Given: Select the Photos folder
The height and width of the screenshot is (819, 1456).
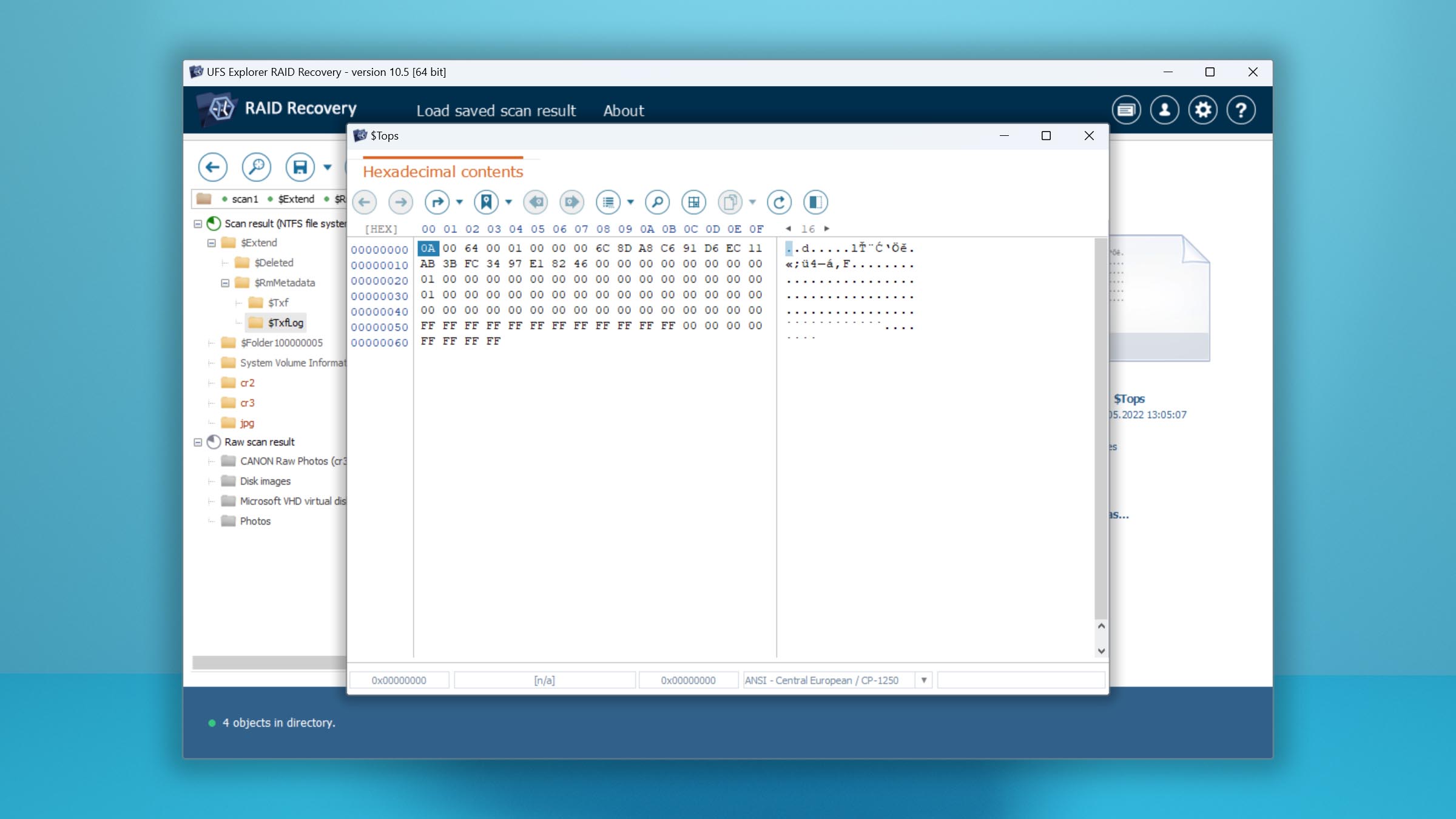Looking at the screenshot, I should point(255,521).
